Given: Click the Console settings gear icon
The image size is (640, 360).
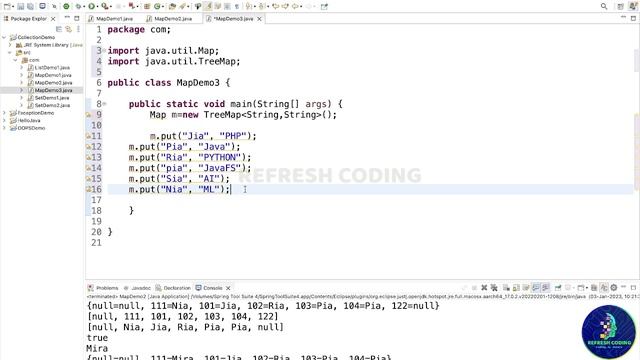Looking at the screenshot, I should [613, 288].
